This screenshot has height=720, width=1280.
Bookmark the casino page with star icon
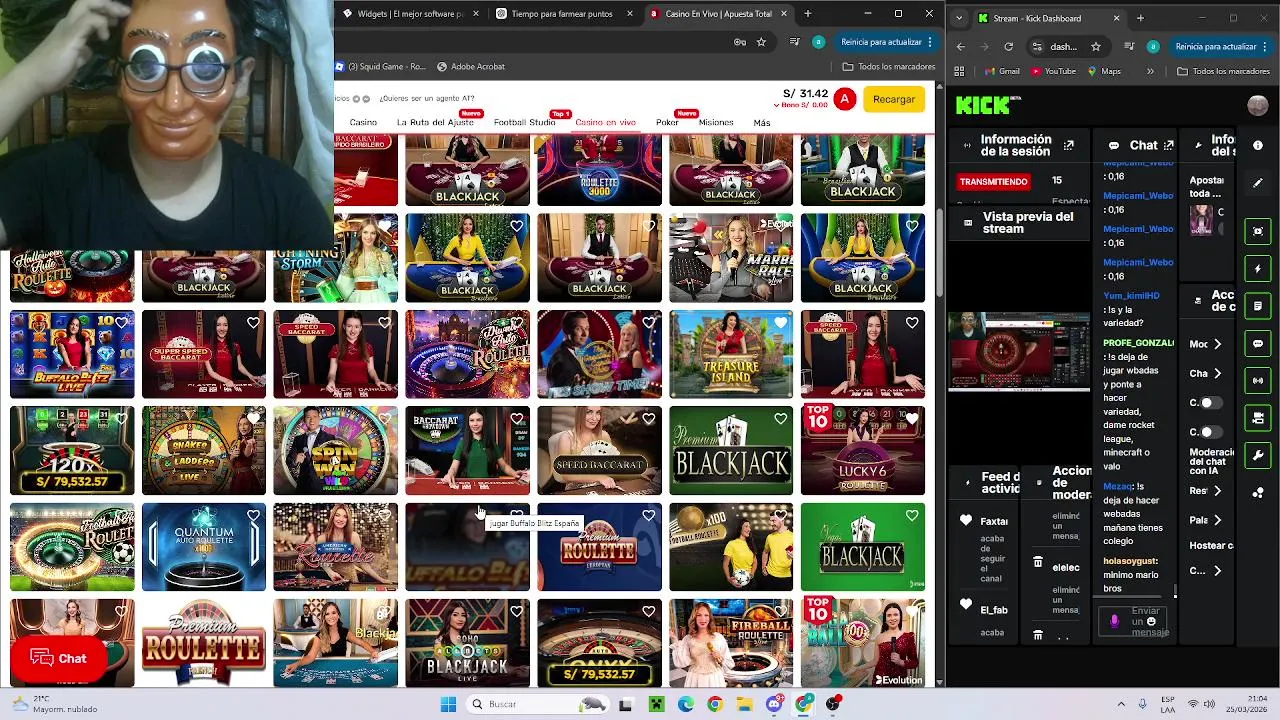click(761, 42)
